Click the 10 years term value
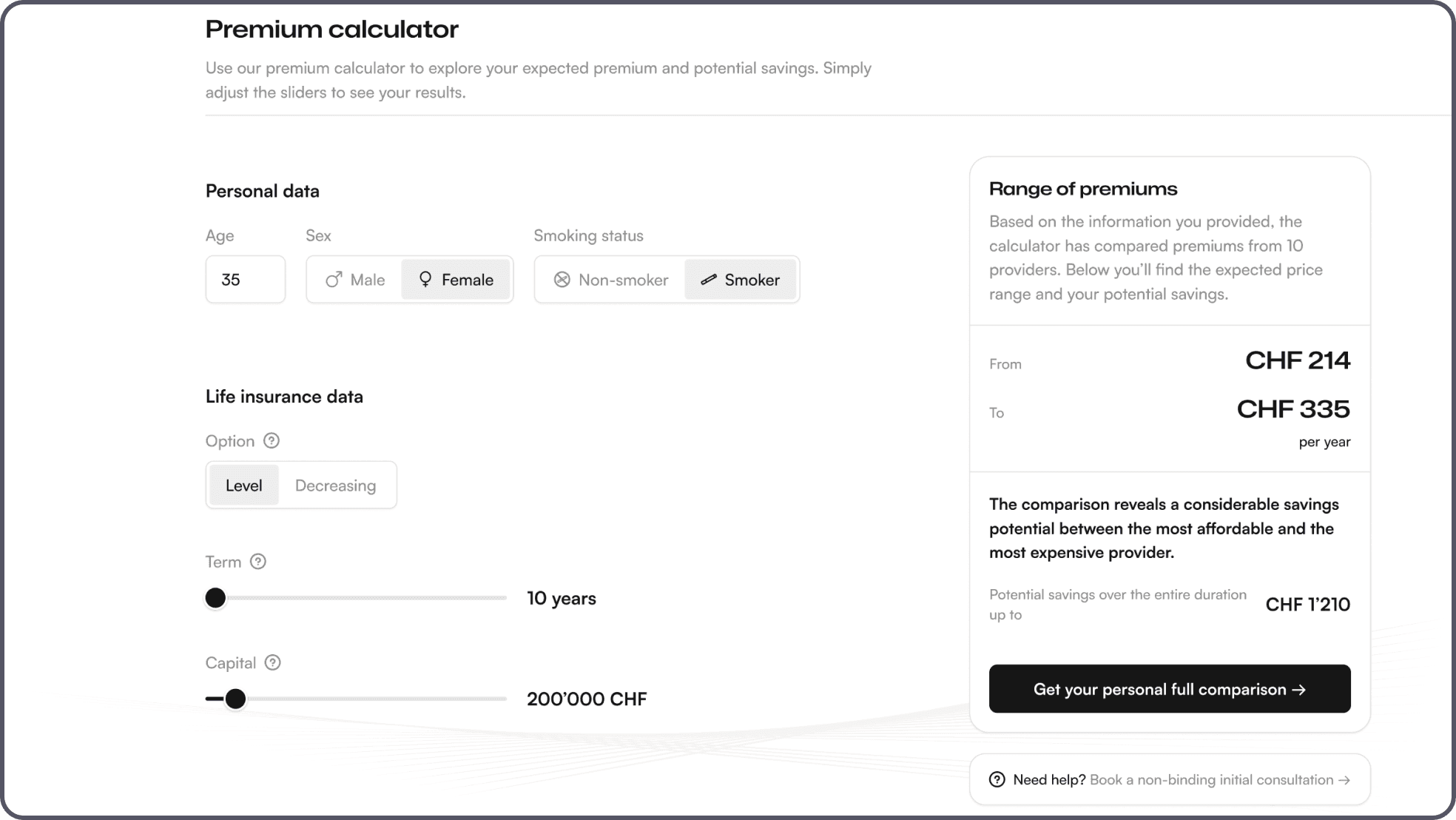Screen dimensions: 1456x820 tap(562, 598)
